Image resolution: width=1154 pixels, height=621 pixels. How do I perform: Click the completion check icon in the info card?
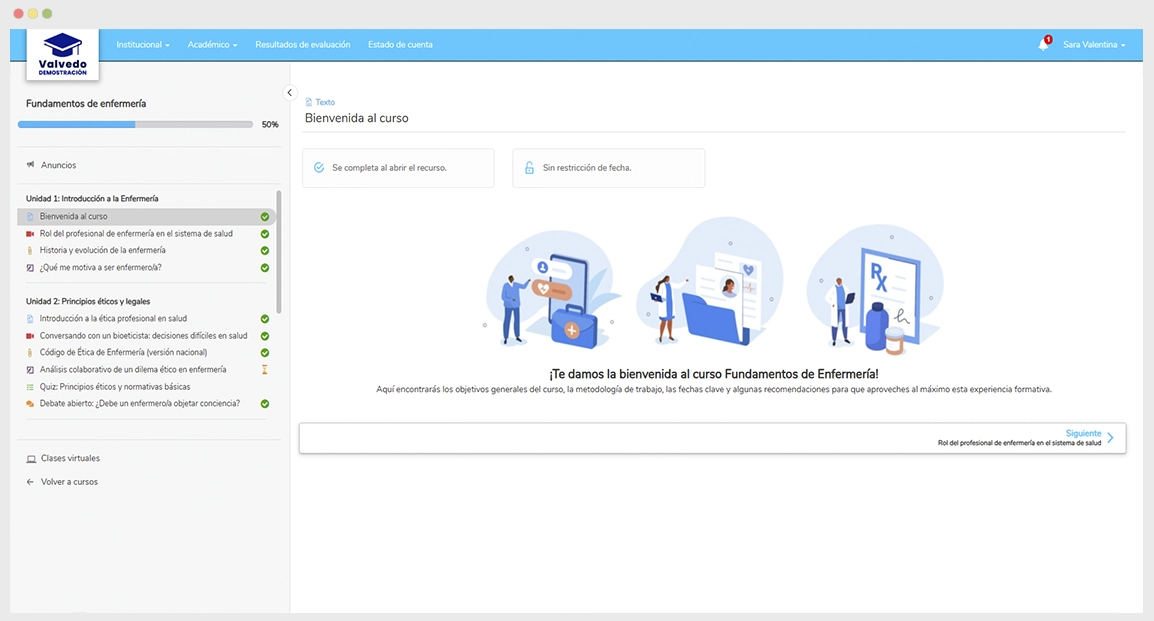(319, 168)
